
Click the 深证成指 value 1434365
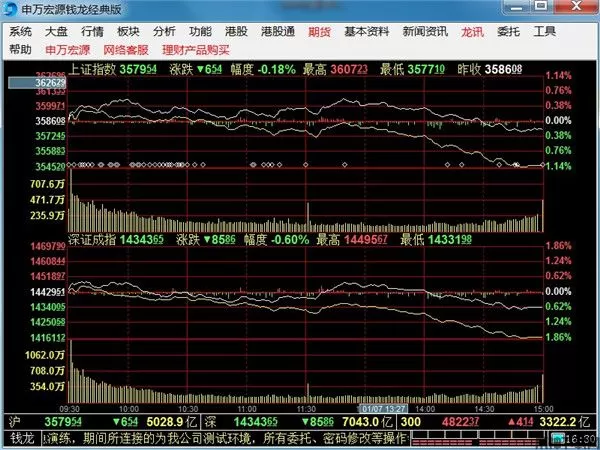click(142, 240)
